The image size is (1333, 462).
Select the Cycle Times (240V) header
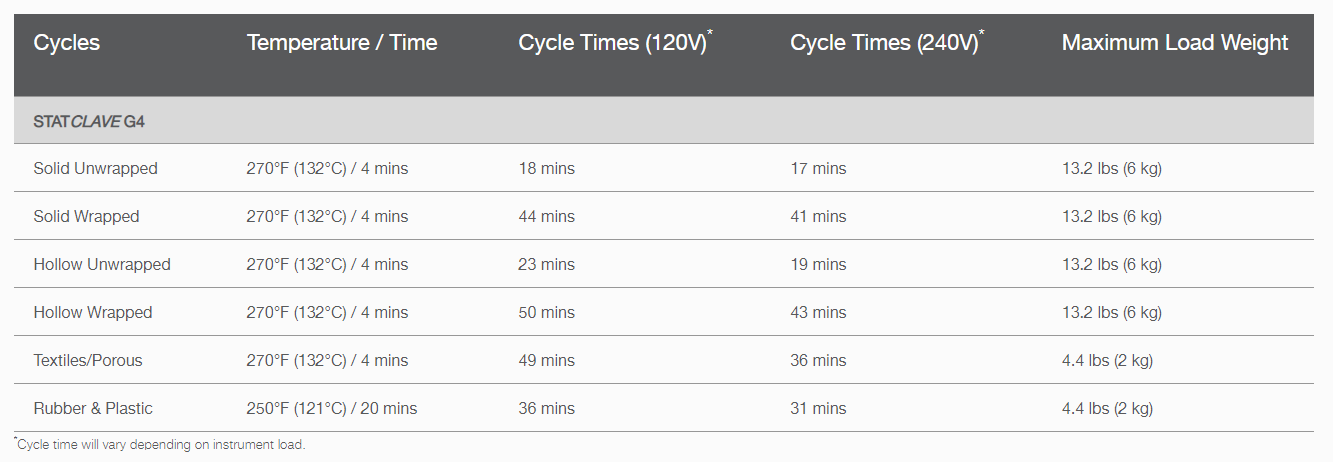click(885, 43)
